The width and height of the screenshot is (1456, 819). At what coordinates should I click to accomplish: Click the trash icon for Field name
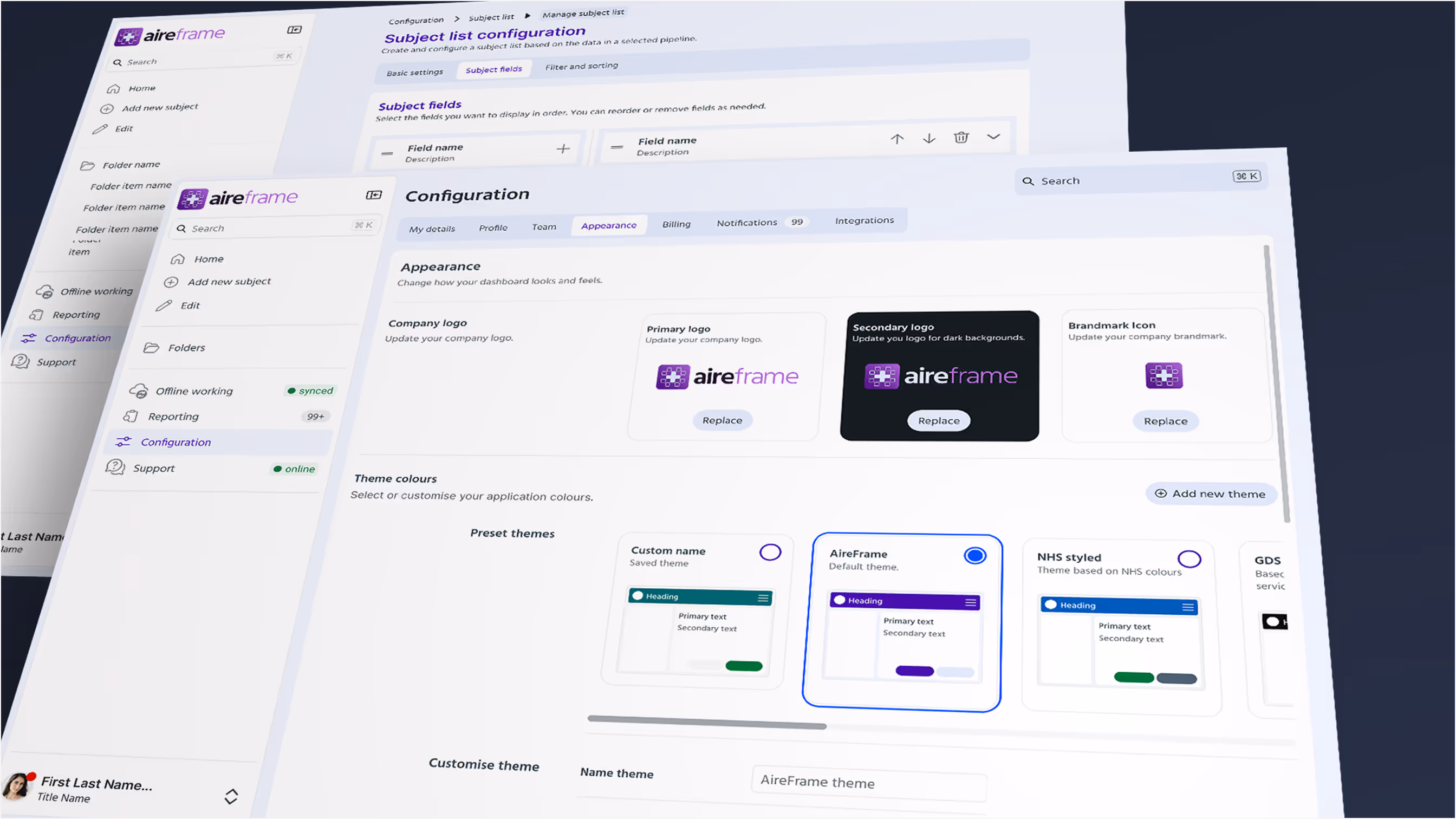tap(961, 138)
